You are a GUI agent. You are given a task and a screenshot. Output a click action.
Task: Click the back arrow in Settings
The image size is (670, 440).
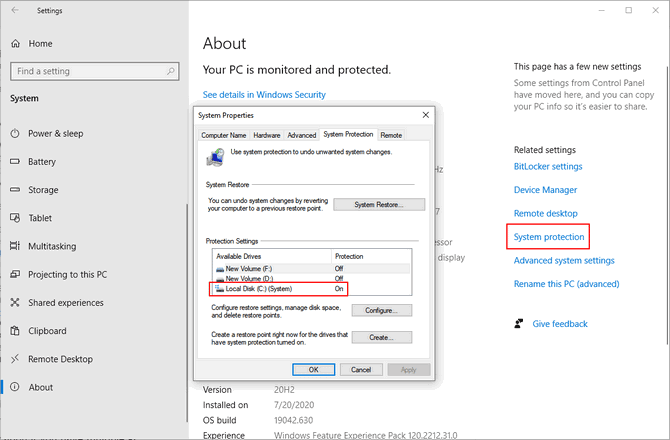pos(15,10)
